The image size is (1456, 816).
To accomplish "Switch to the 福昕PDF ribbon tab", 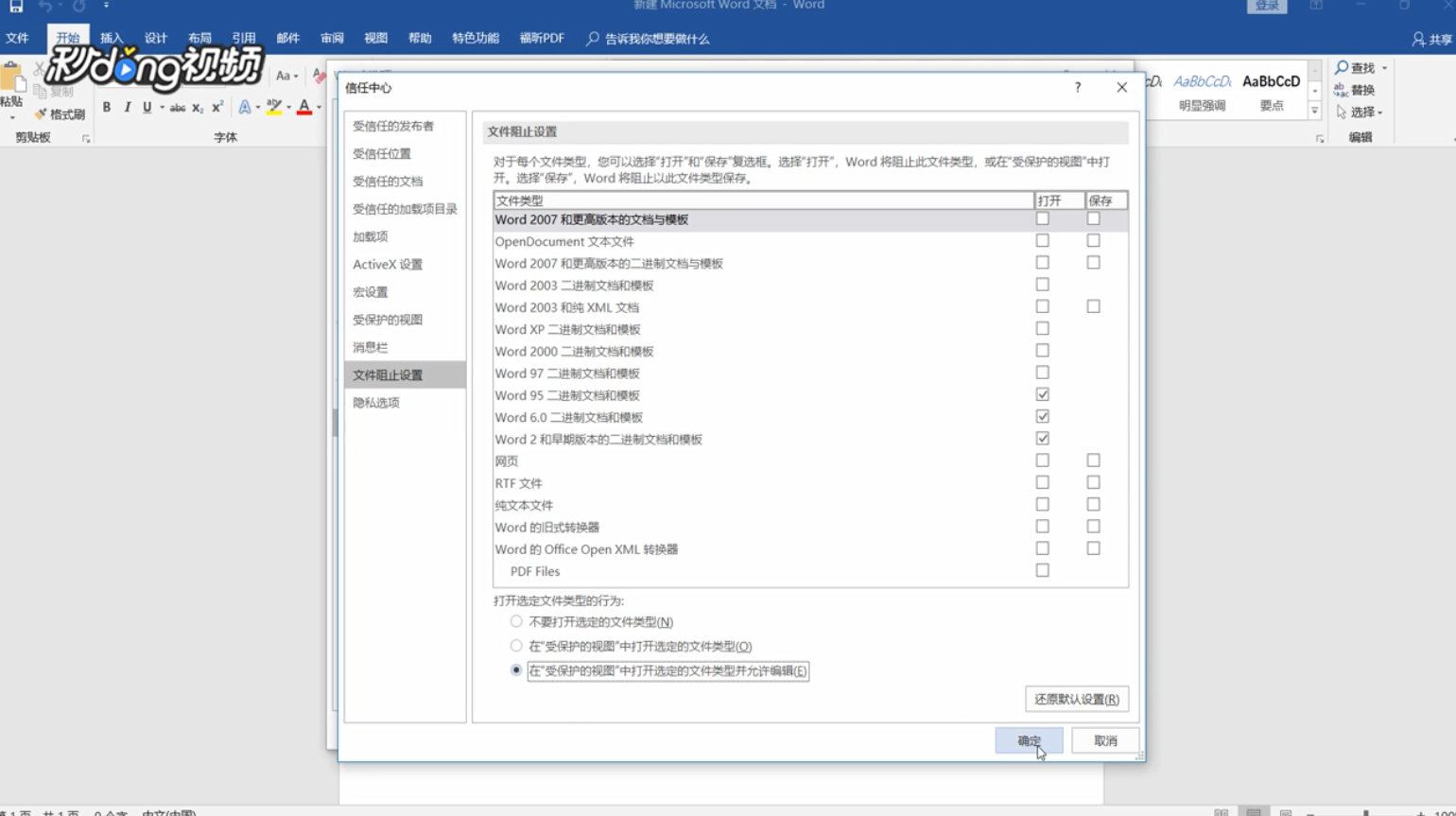I will pyautogui.click(x=542, y=39).
